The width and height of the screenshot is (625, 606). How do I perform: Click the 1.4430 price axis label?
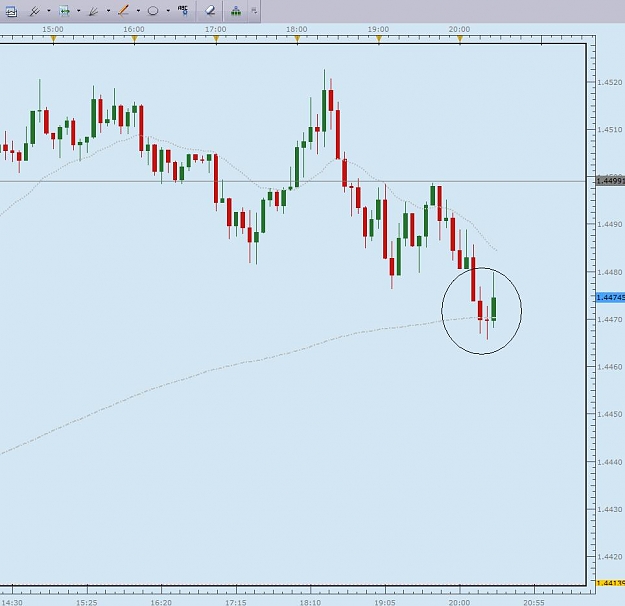pos(610,510)
